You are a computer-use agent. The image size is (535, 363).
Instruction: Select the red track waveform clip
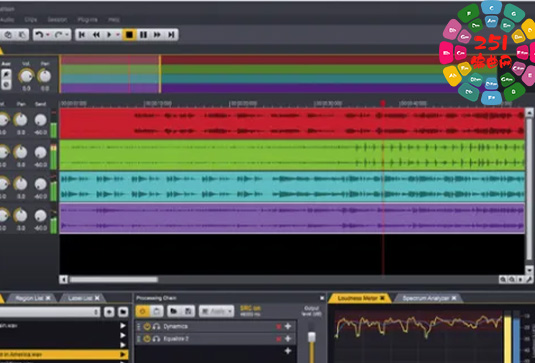(x=292, y=124)
